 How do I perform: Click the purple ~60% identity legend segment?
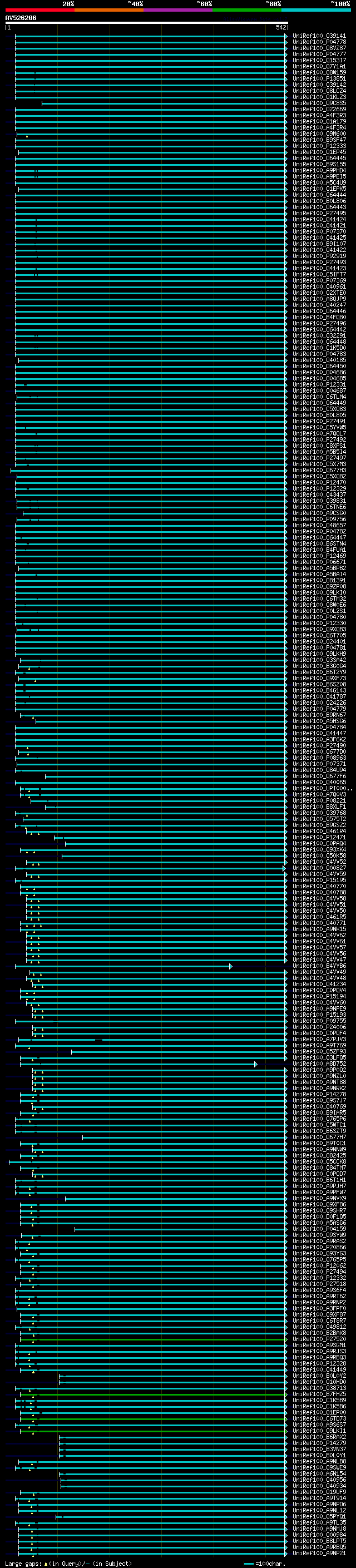[x=179, y=10]
